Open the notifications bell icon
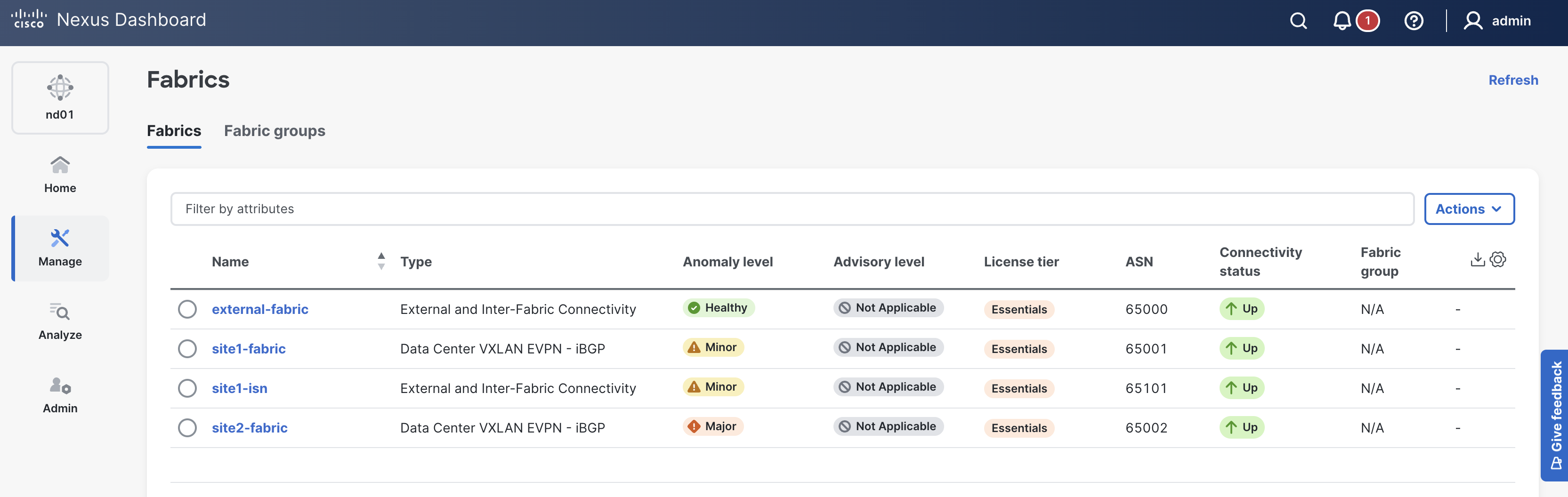Image resolution: width=1568 pixels, height=497 pixels. tap(1342, 21)
